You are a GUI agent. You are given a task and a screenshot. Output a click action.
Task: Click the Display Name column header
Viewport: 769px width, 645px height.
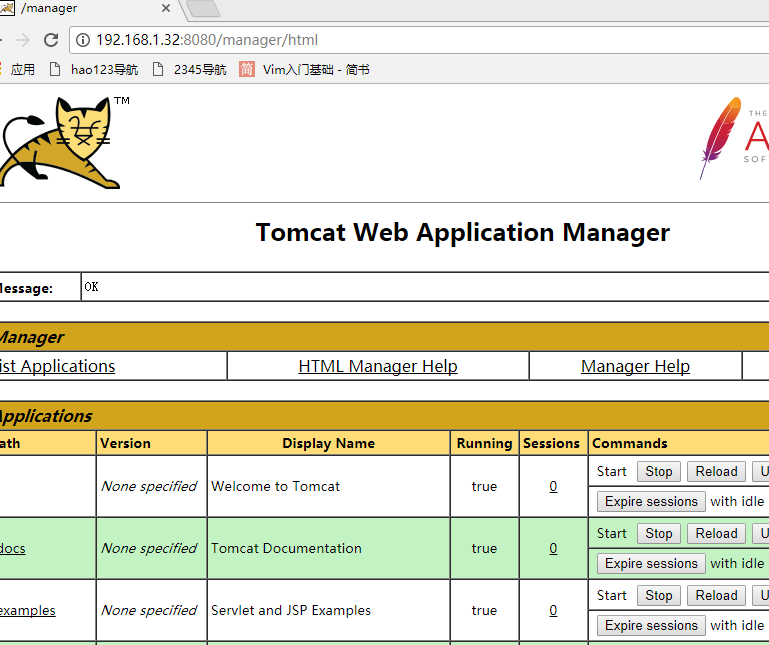[x=329, y=443]
